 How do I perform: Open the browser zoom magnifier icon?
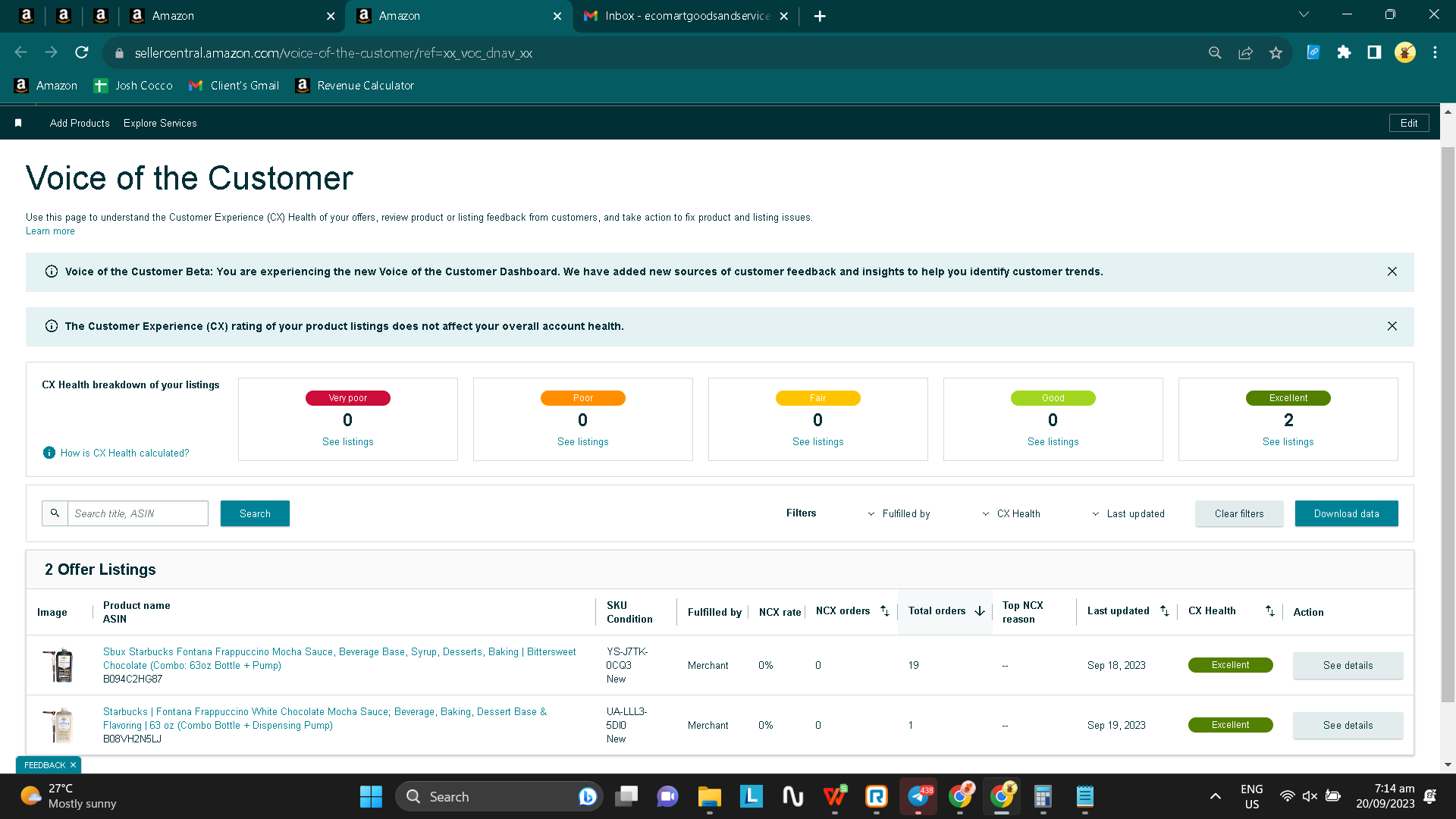click(x=1215, y=52)
